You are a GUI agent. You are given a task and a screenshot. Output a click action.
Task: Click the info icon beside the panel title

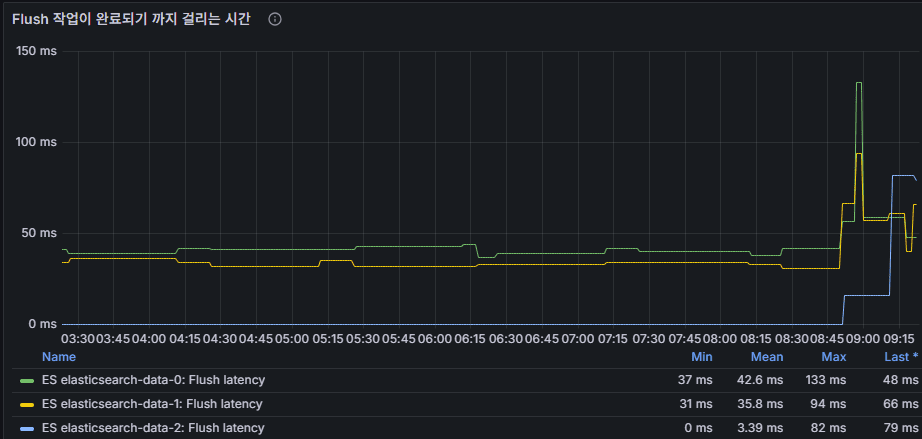[275, 19]
